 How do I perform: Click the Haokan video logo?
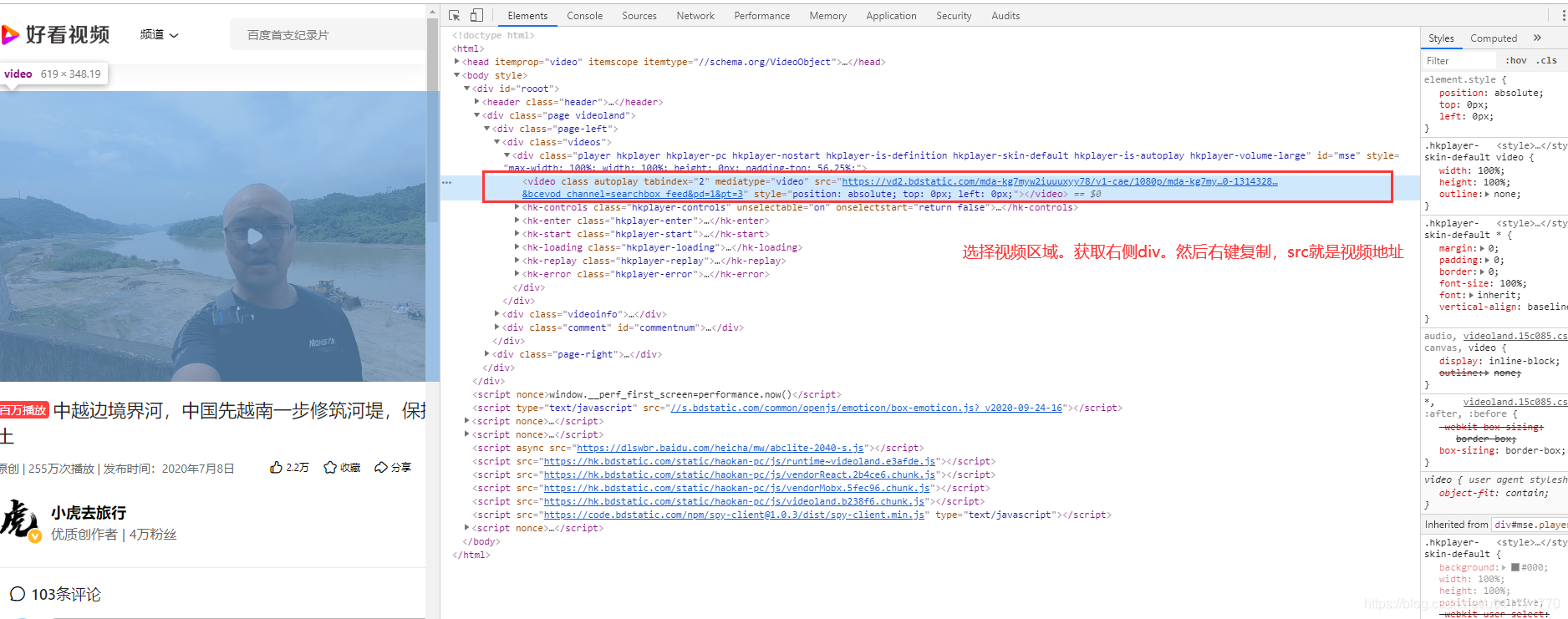point(55,34)
